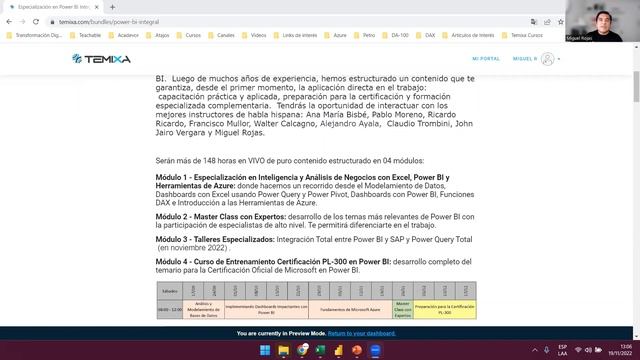The height and width of the screenshot is (360, 640).
Task: Click the padlock site info icon
Action: pyautogui.click(x=52, y=22)
